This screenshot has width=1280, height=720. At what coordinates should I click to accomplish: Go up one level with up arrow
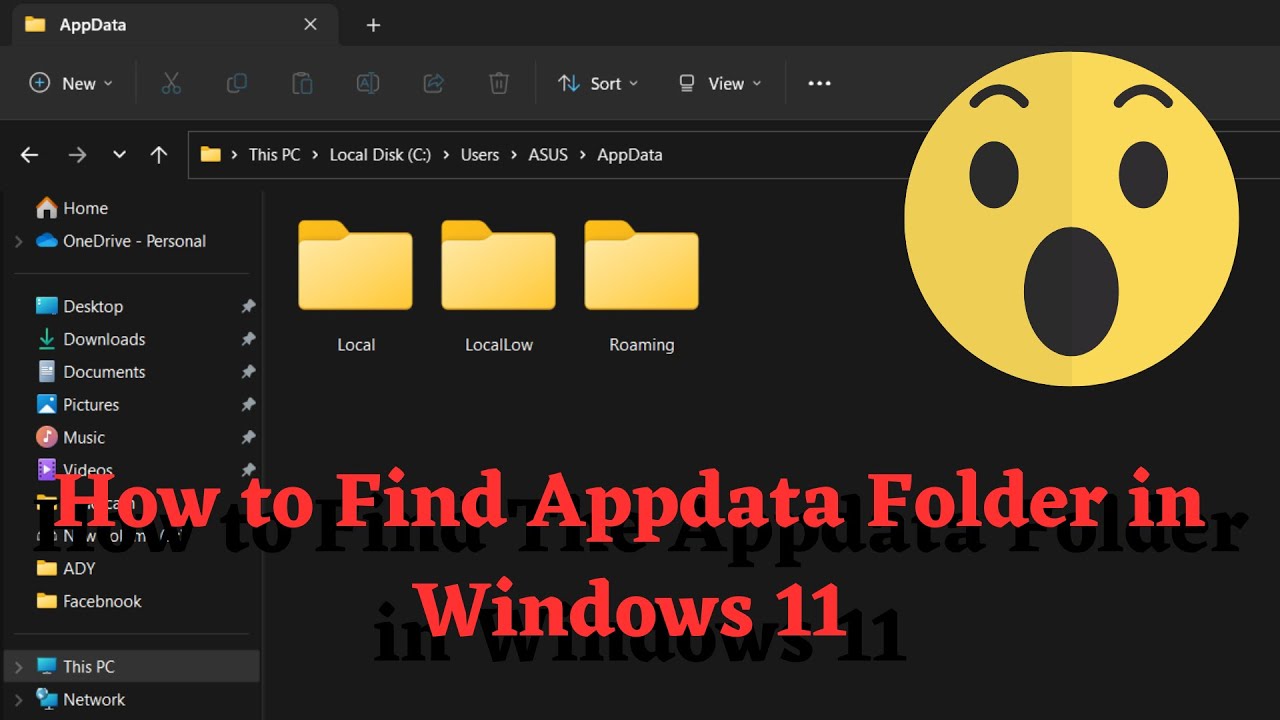[158, 155]
